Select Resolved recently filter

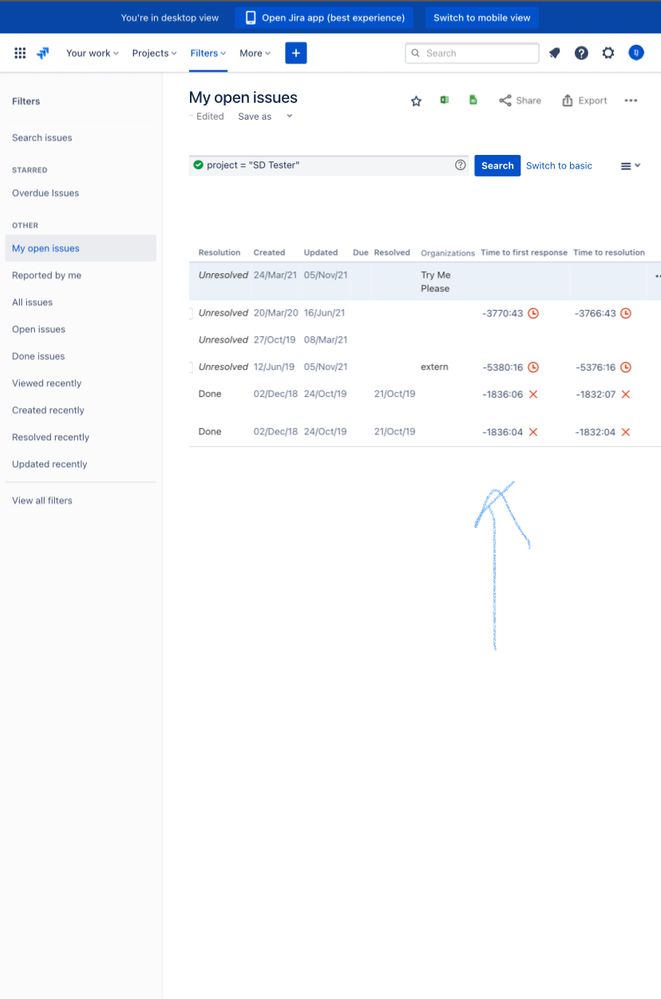point(50,437)
